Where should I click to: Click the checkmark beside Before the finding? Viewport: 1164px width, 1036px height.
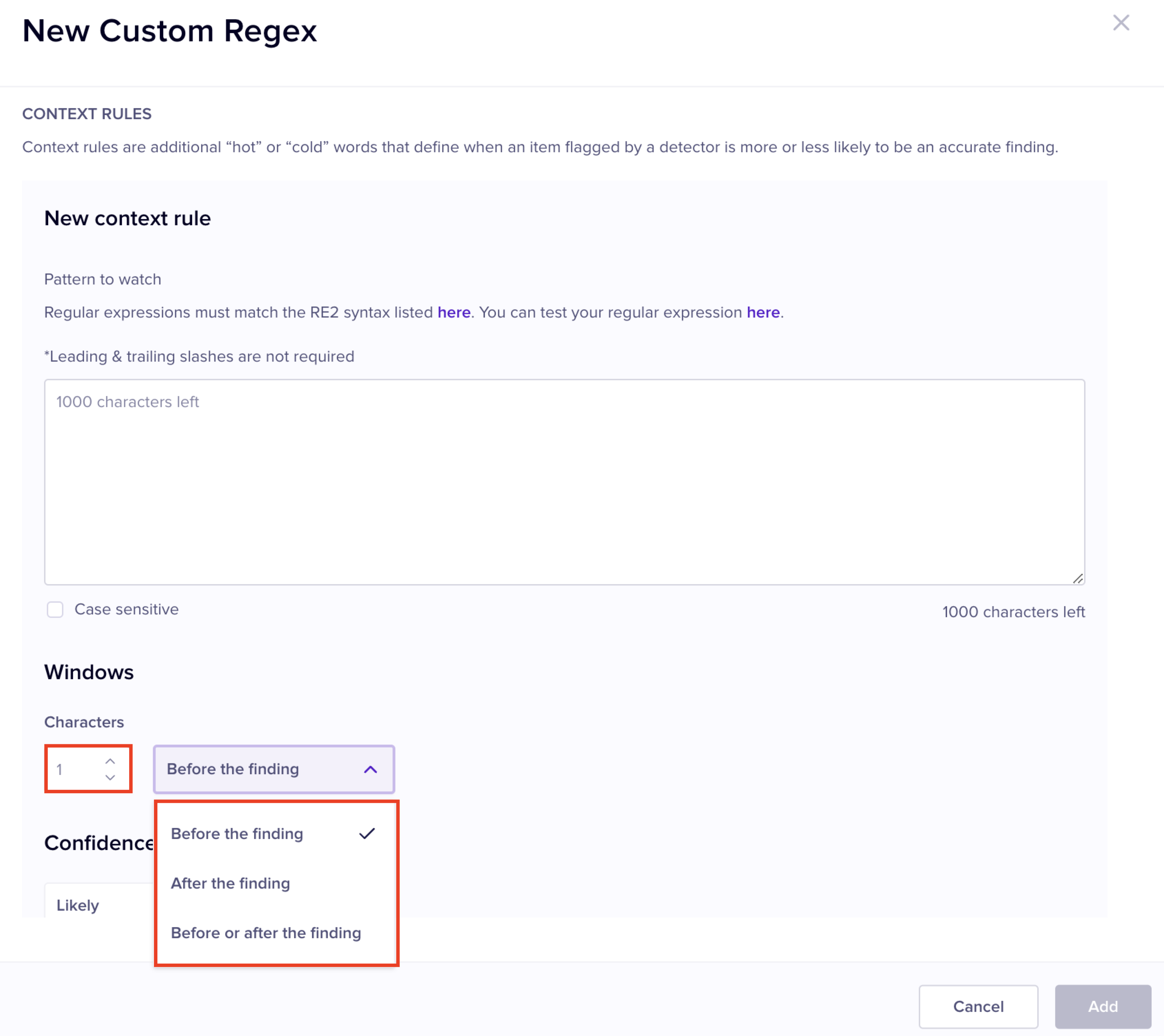pyautogui.click(x=367, y=834)
